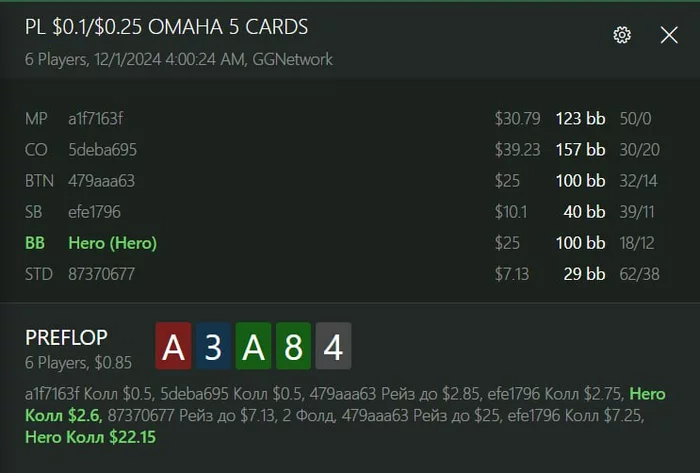Select the Hero (Hero) player name
The image size is (700, 473).
112,243
